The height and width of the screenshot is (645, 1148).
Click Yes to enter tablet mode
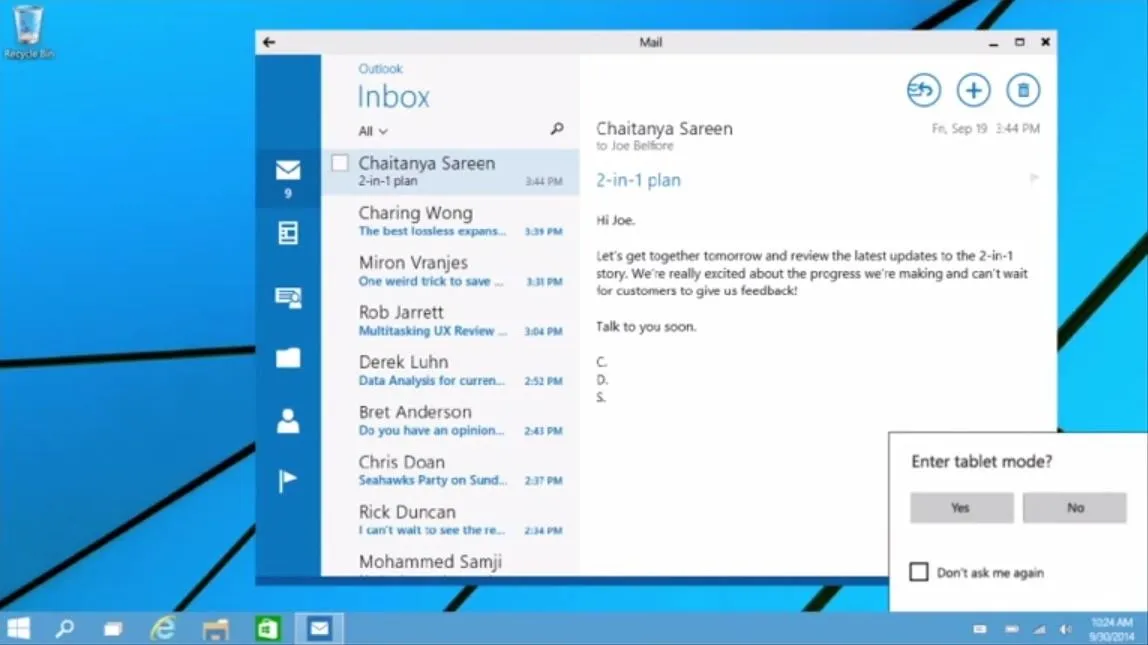tap(961, 507)
